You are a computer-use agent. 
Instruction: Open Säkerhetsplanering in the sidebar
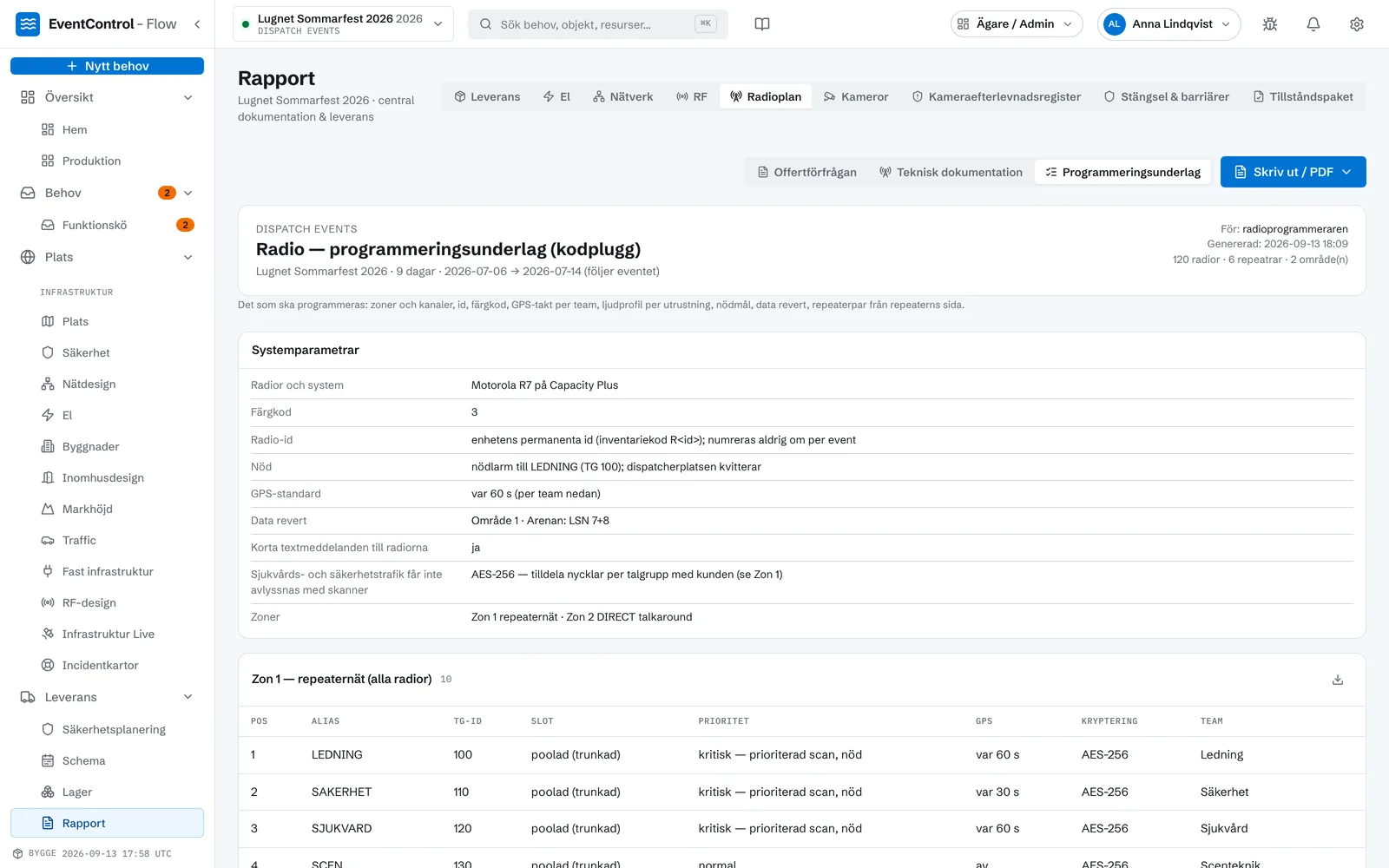point(107,729)
